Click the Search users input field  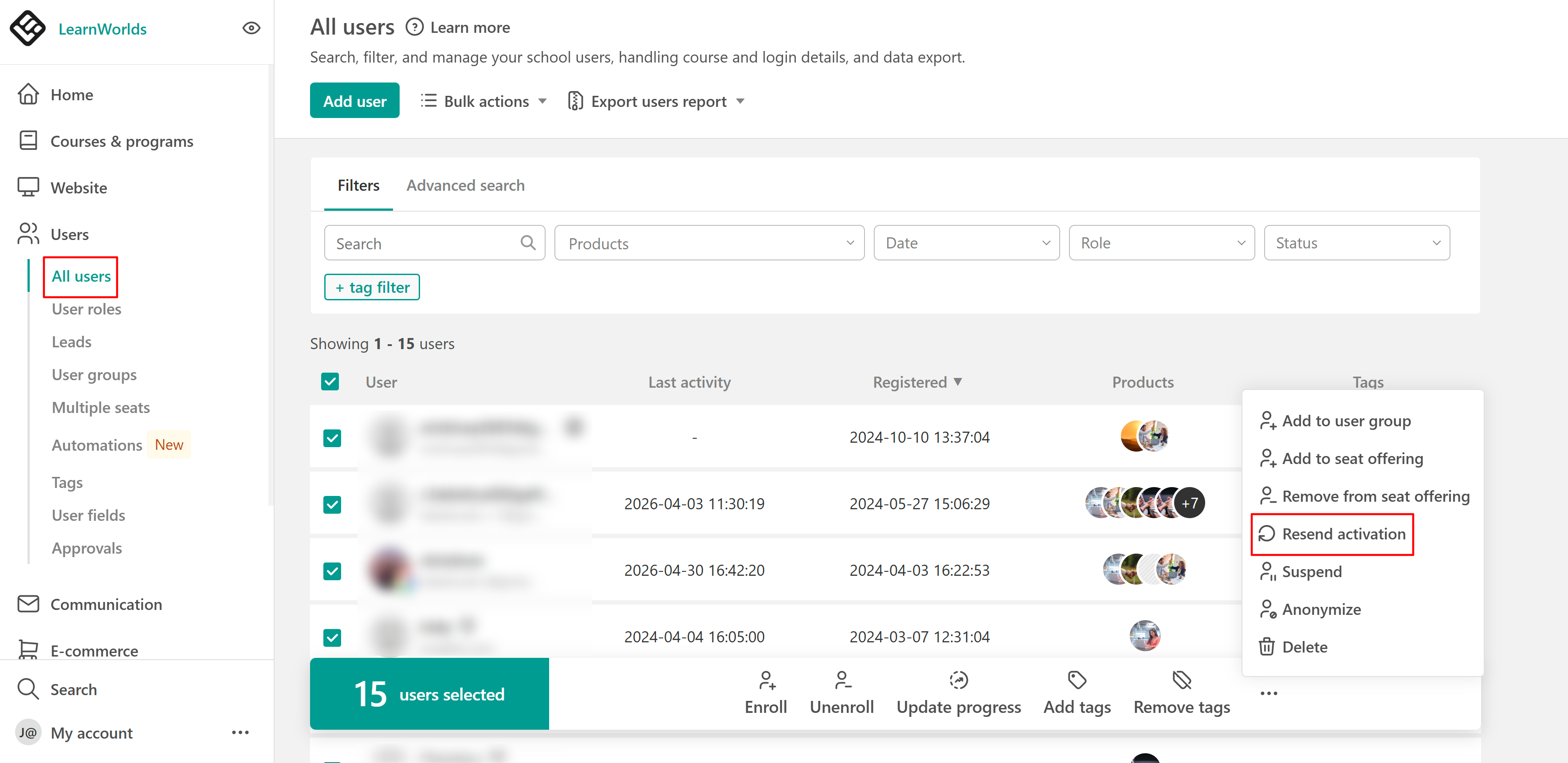(435, 243)
